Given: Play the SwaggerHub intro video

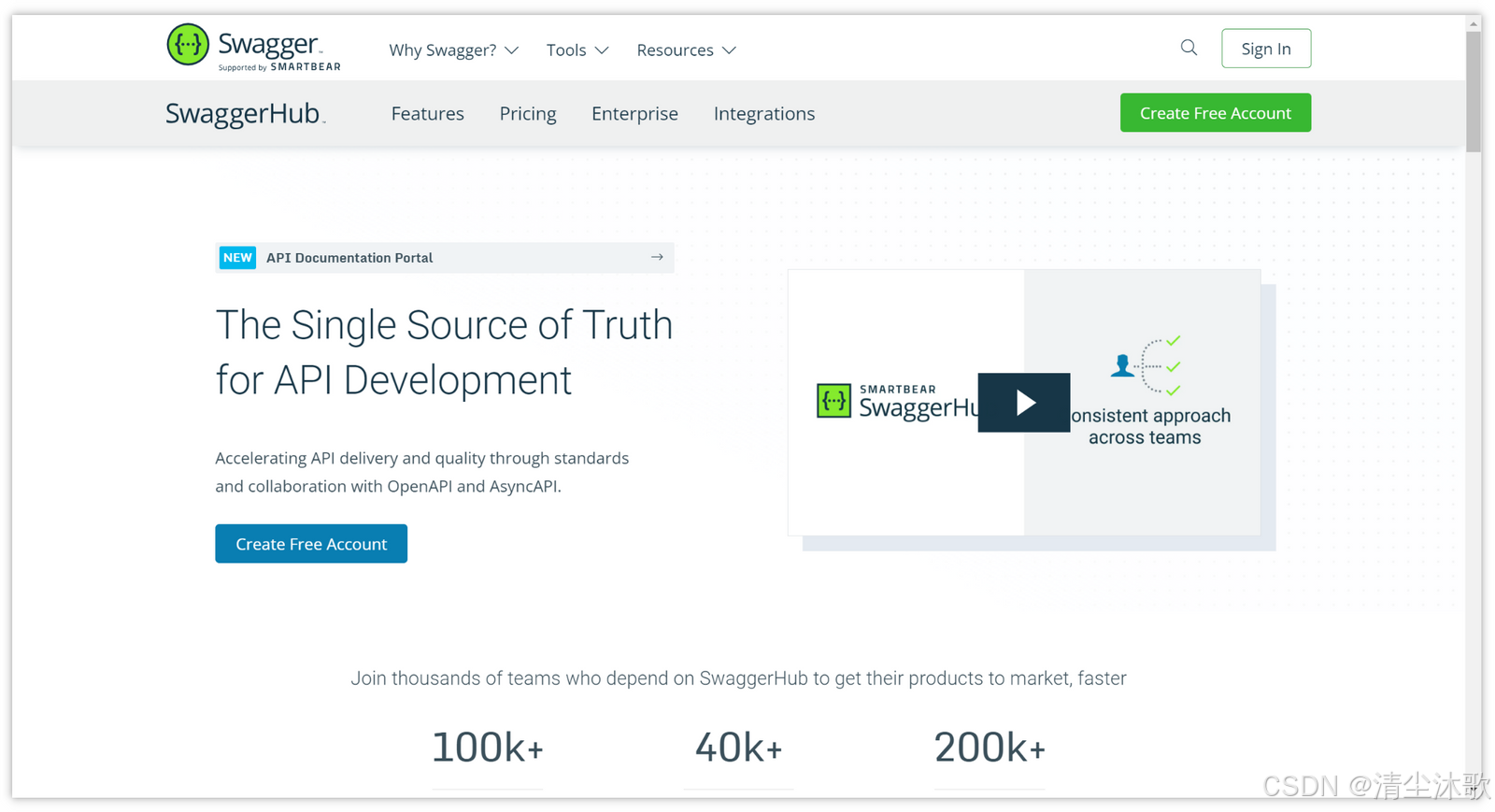Looking at the screenshot, I should 1024,403.
